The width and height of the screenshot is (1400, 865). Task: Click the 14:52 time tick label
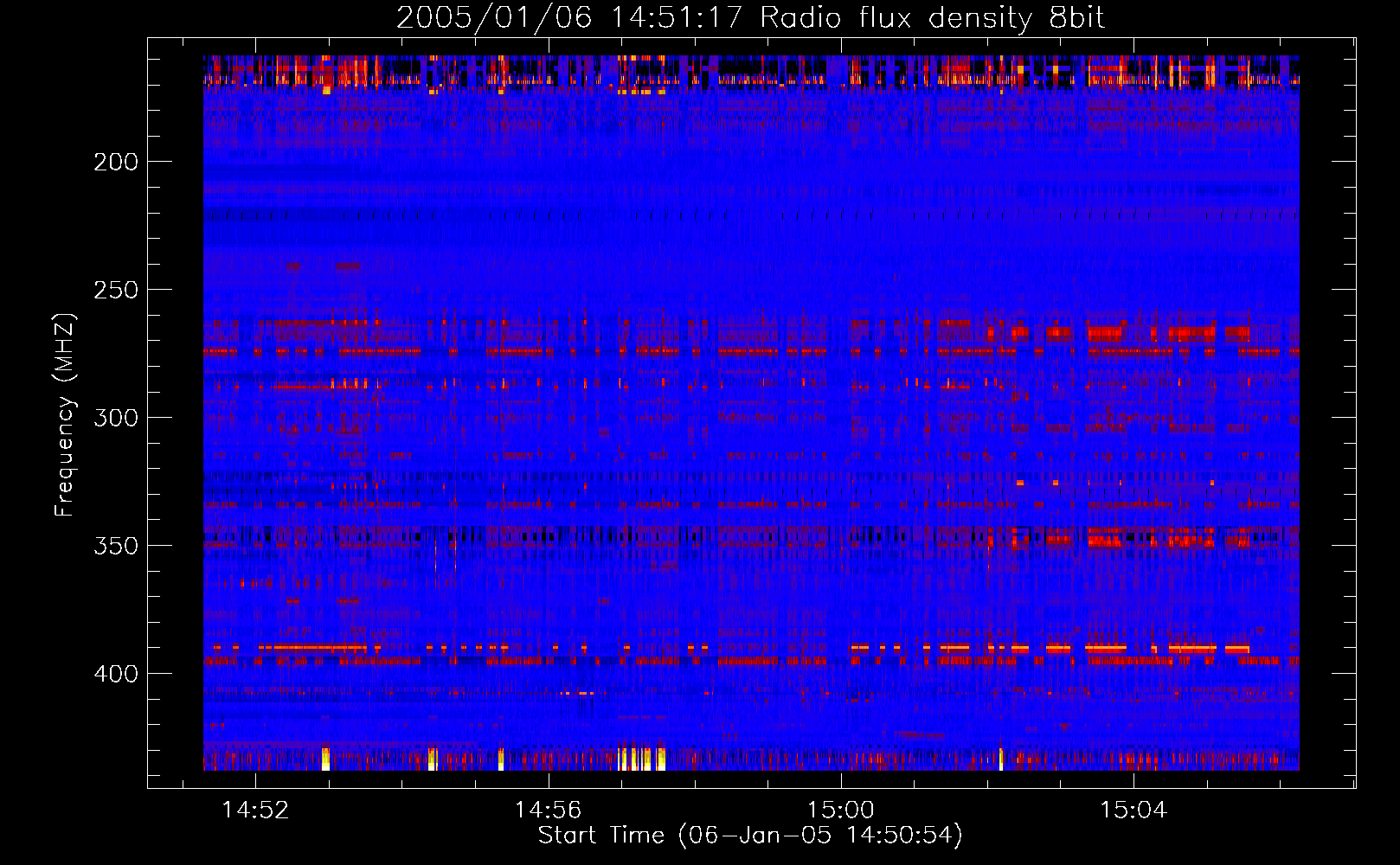255,811
